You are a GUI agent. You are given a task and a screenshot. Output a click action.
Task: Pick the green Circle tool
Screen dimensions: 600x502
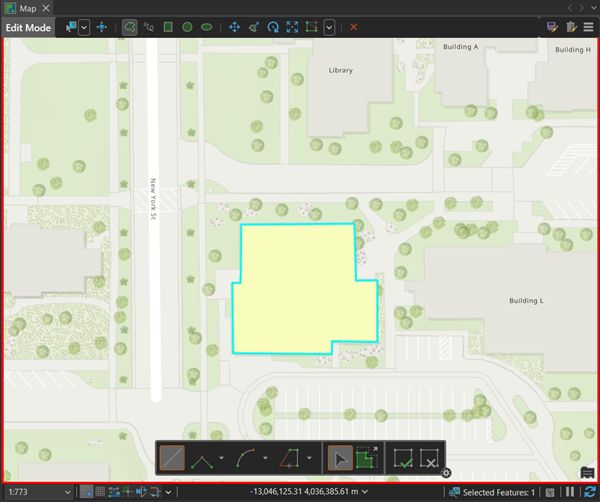point(187,27)
